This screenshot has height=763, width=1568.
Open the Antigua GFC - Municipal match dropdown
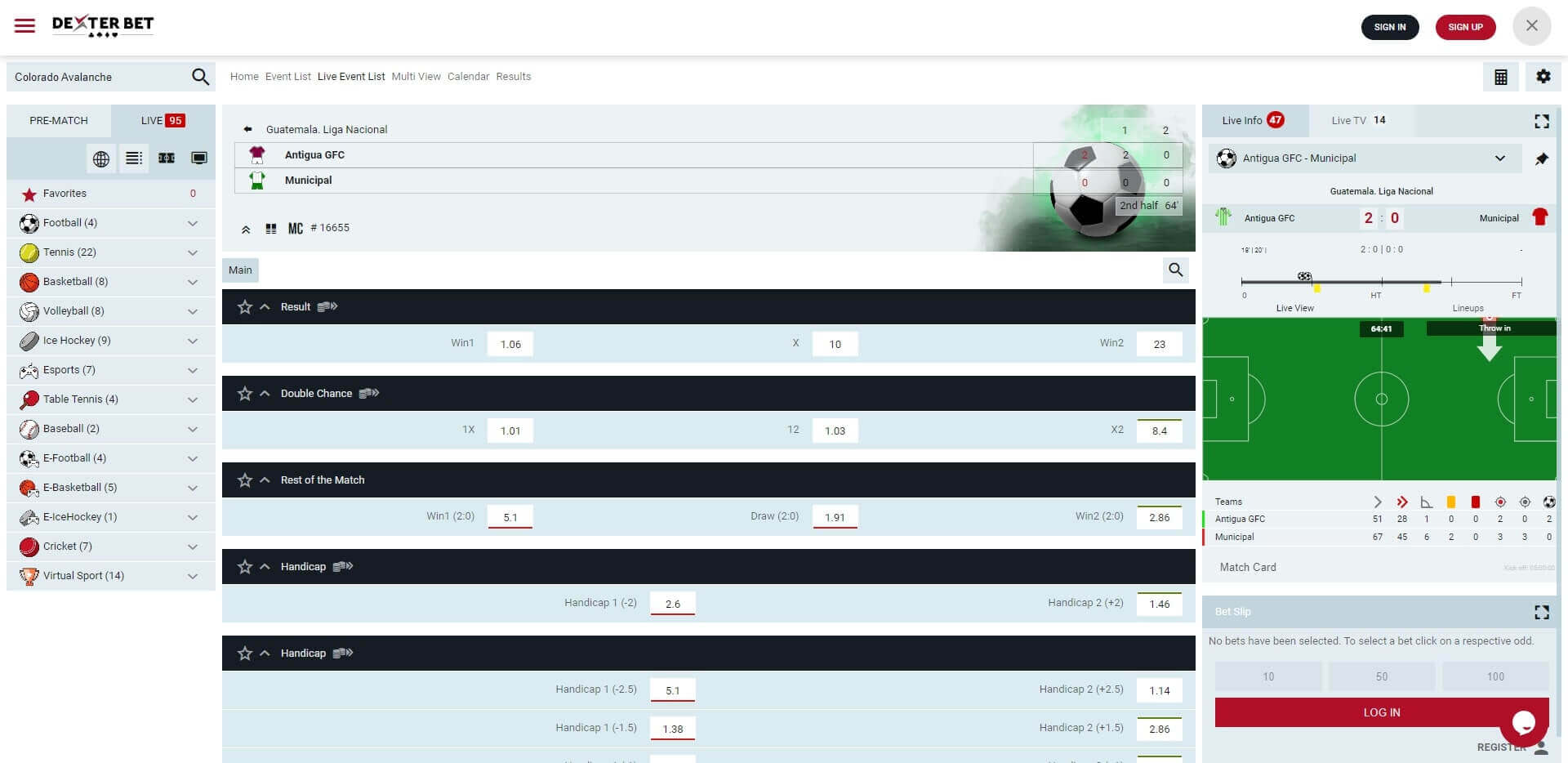tap(1500, 158)
